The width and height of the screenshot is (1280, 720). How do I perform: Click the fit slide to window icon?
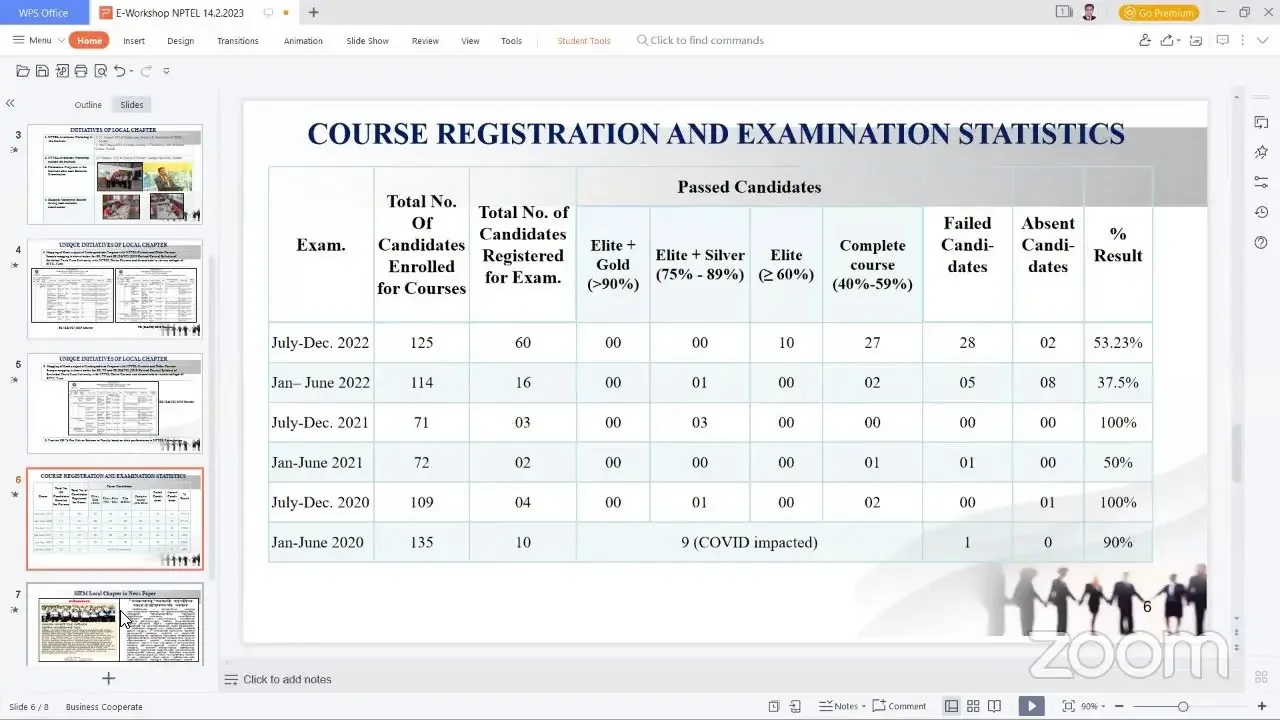(1068, 706)
